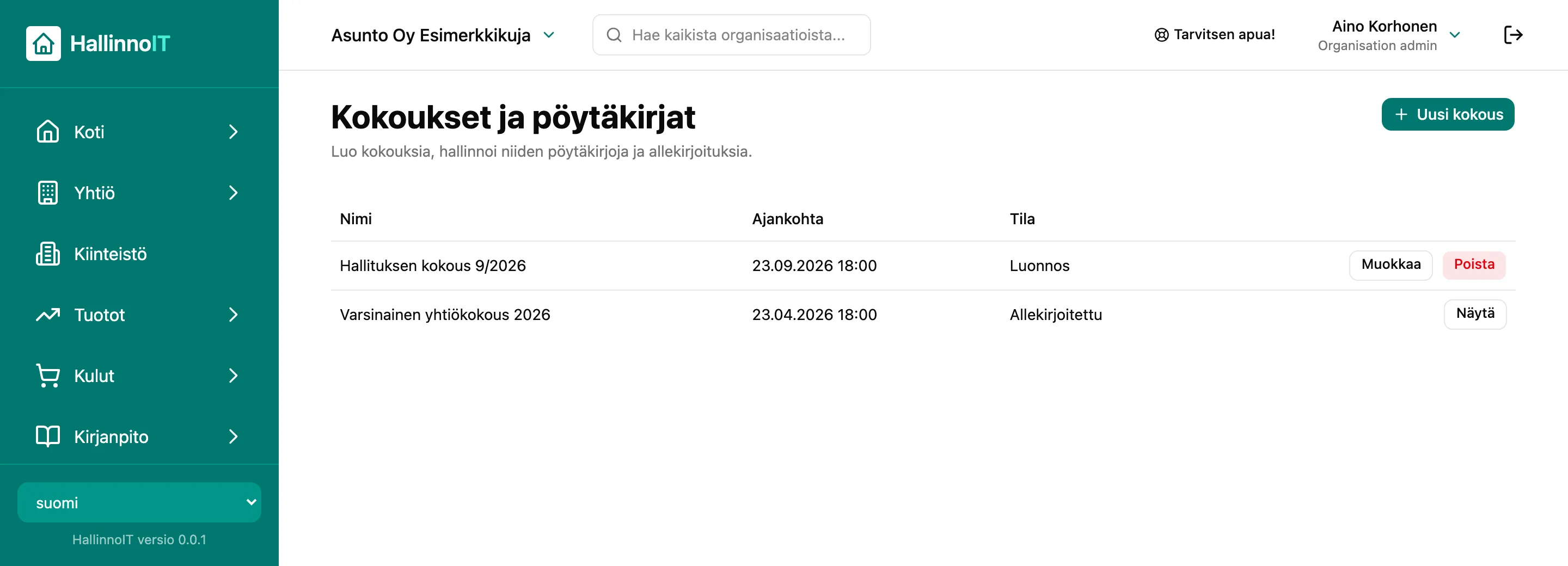The width and height of the screenshot is (1568, 566).
Task: Expand the Kulut menu chevron
Action: click(233, 376)
